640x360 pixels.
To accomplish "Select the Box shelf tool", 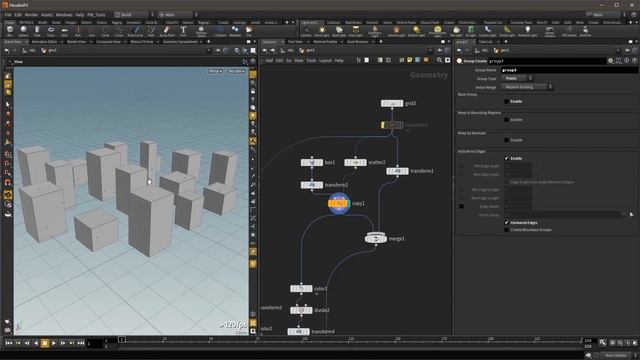I will [x=9, y=31].
